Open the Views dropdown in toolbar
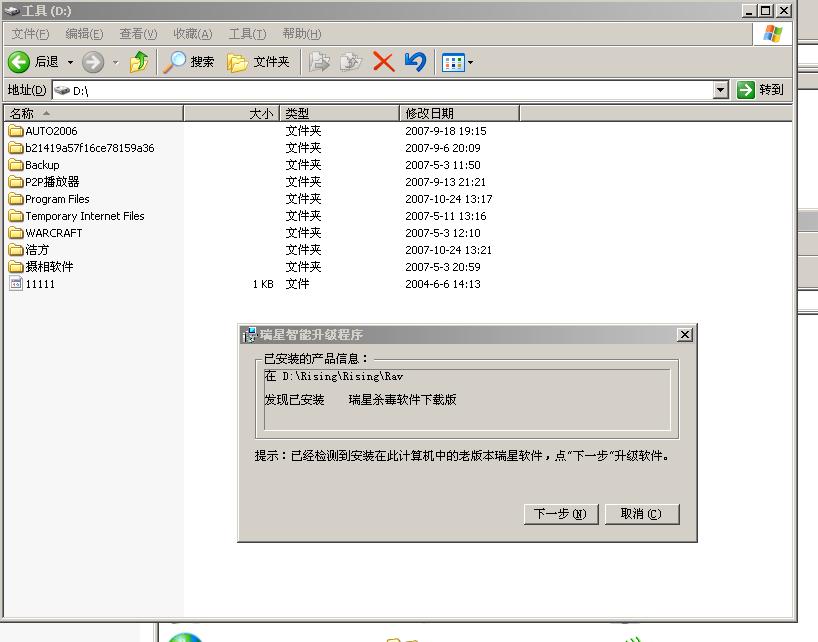 point(458,62)
